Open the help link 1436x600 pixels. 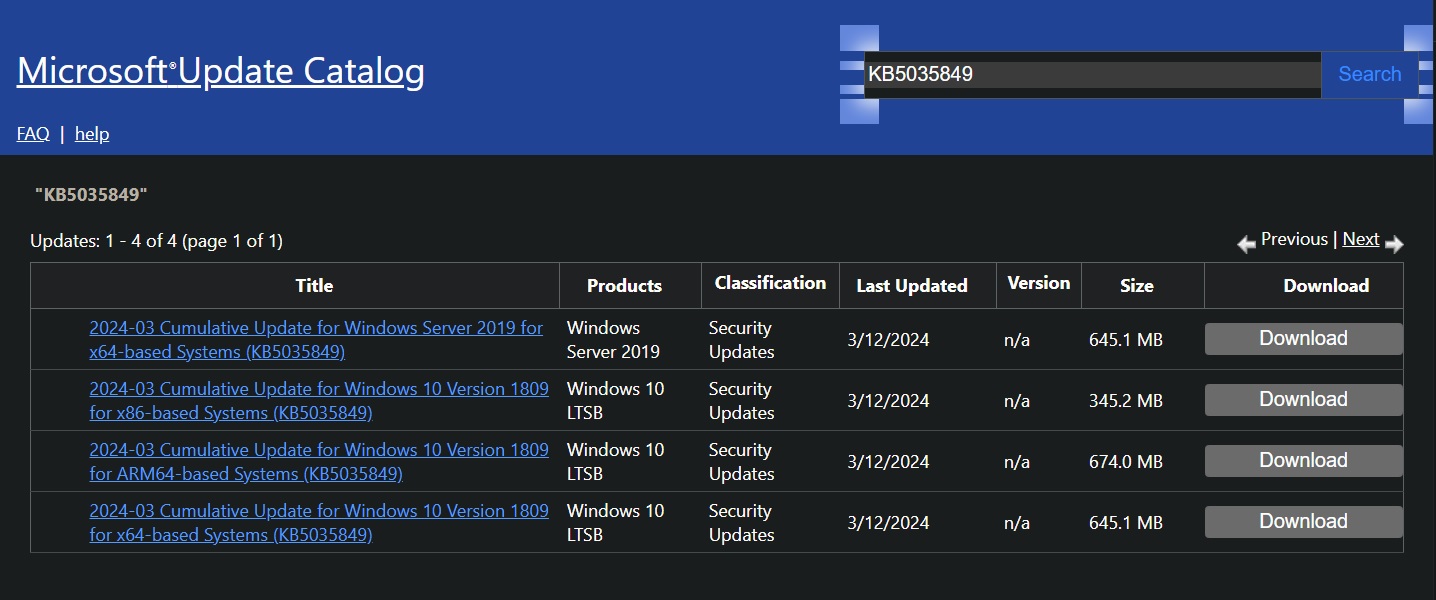(x=92, y=133)
